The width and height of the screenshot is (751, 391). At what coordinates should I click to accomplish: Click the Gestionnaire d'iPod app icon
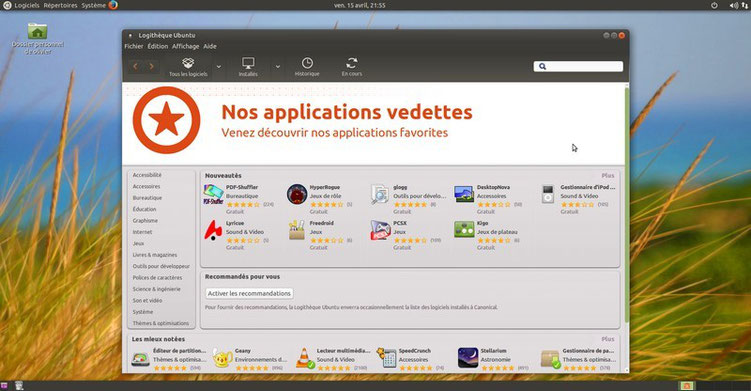(x=548, y=195)
